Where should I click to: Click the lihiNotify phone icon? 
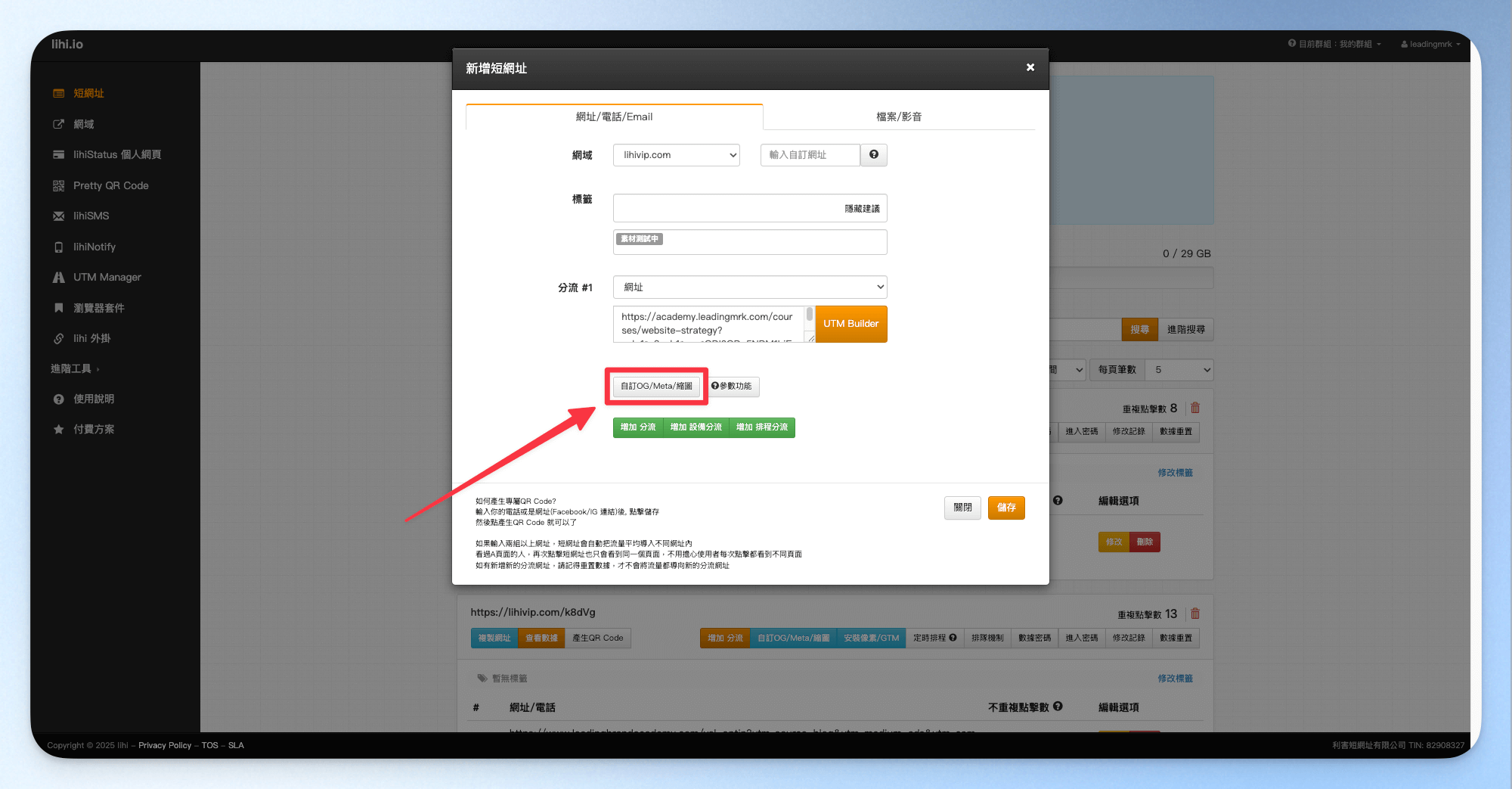click(58, 247)
